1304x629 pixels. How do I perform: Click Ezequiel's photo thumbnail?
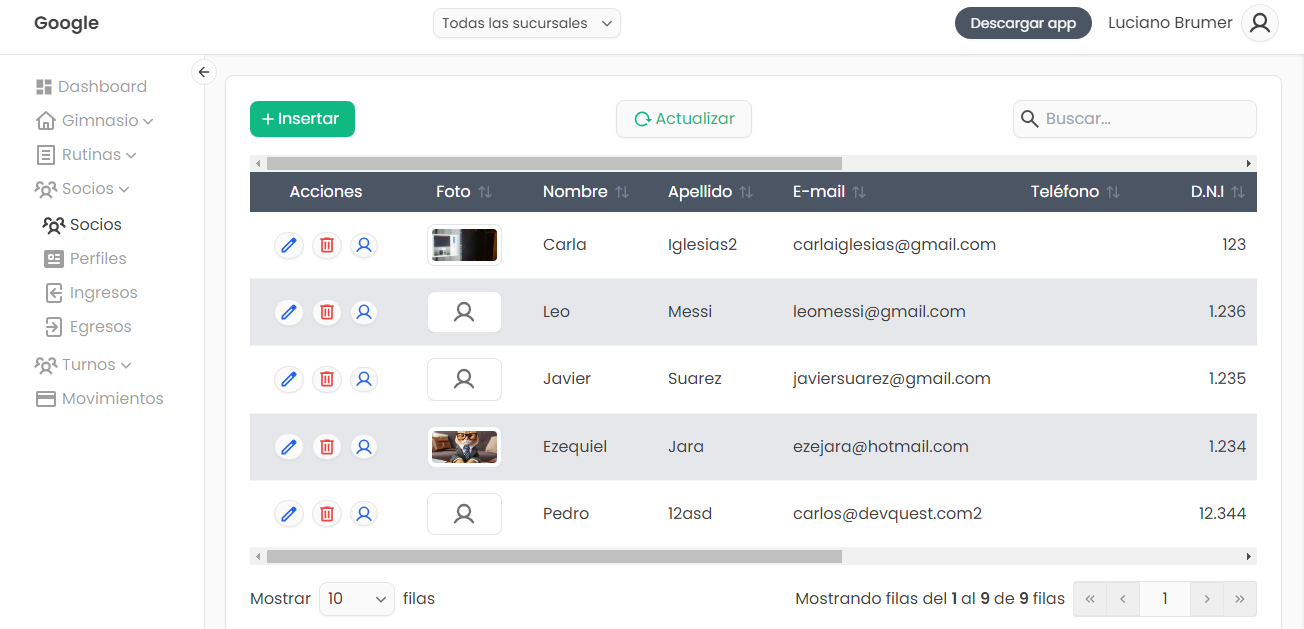(x=464, y=447)
